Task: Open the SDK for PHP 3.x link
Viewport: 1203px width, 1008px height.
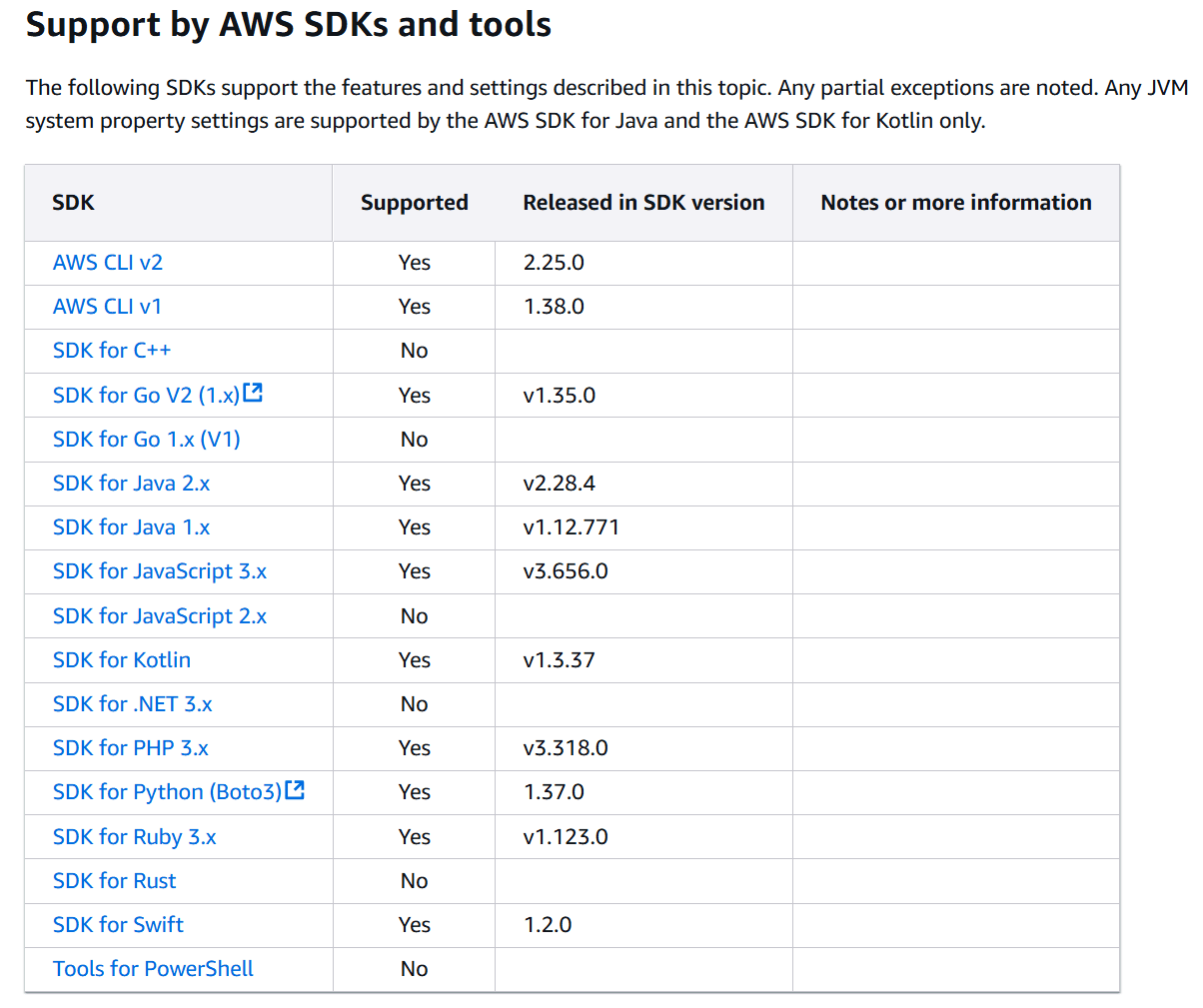Action: pos(131,748)
